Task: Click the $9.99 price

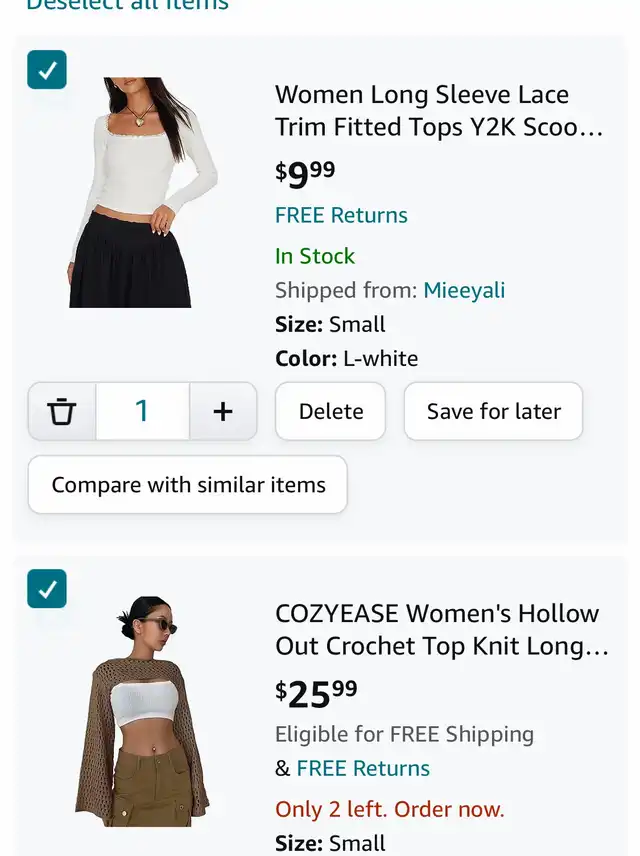Action: tap(305, 174)
